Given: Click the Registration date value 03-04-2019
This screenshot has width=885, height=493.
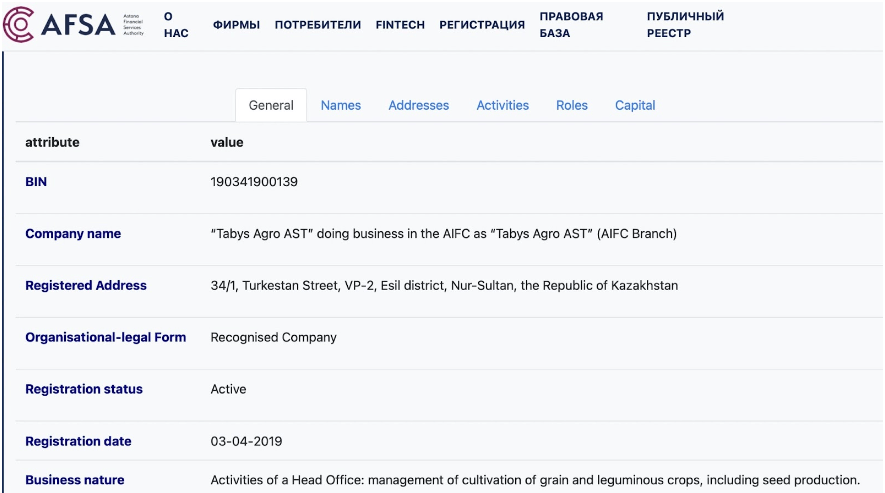Looking at the screenshot, I should point(246,441).
